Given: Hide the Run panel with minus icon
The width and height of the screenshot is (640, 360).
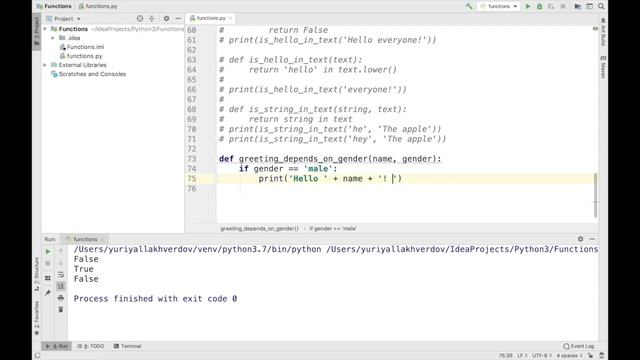Looking at the screenshot, I should [x=592, y=239].
